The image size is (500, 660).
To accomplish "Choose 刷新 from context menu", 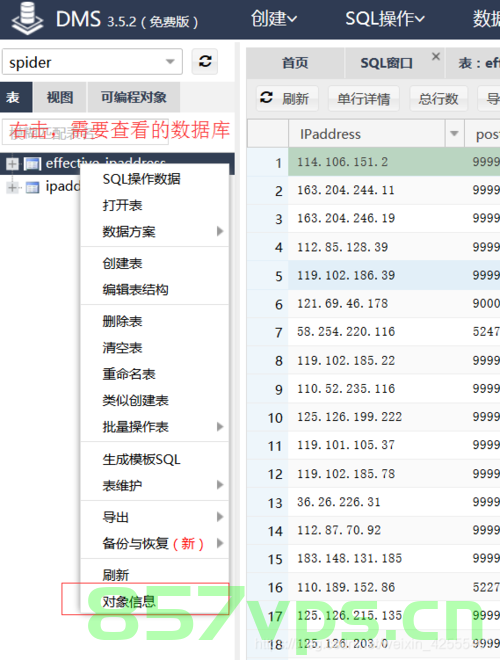I will coord(155,575).
